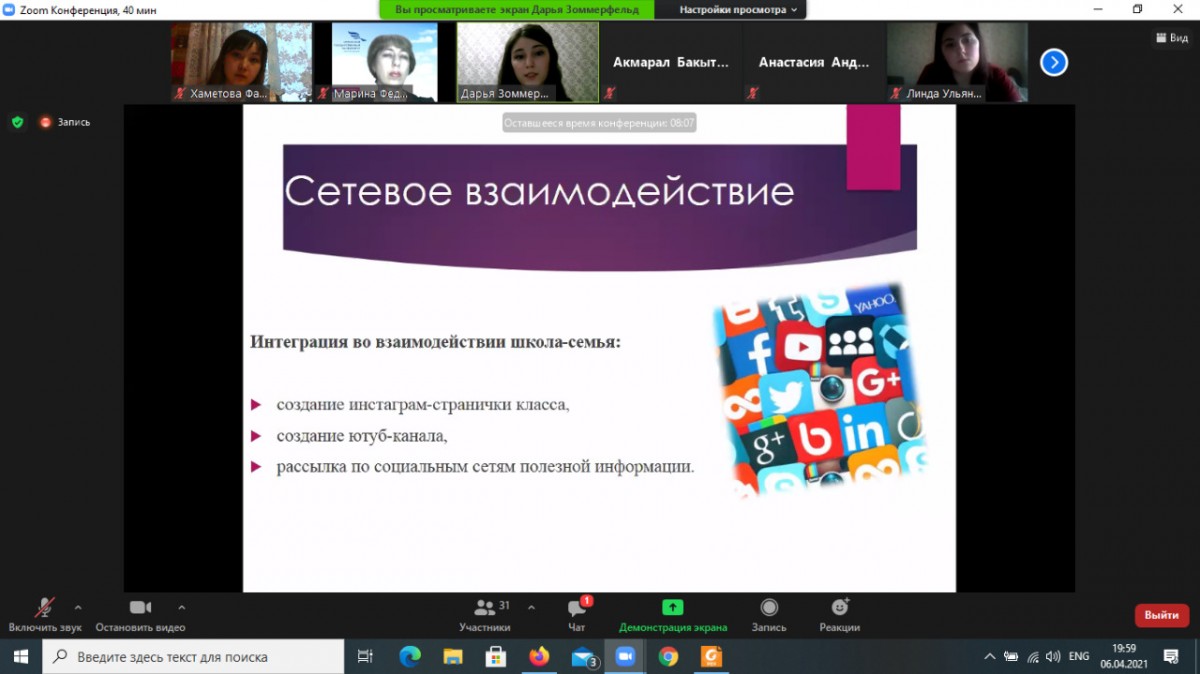
Task: Start screen sharing with Демонстрация экрана
Action: coord(672,614)
